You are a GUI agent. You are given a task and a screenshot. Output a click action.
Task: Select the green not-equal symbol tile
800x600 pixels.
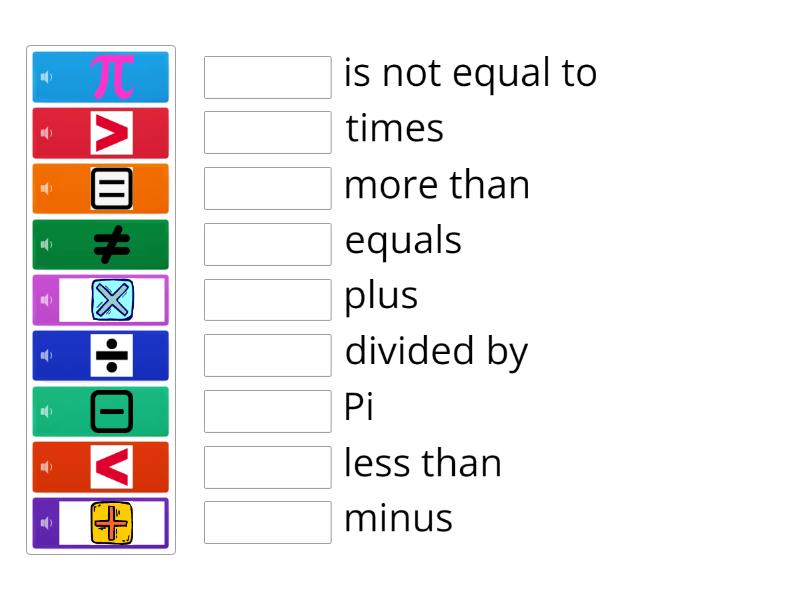click(x=111, y=244)
